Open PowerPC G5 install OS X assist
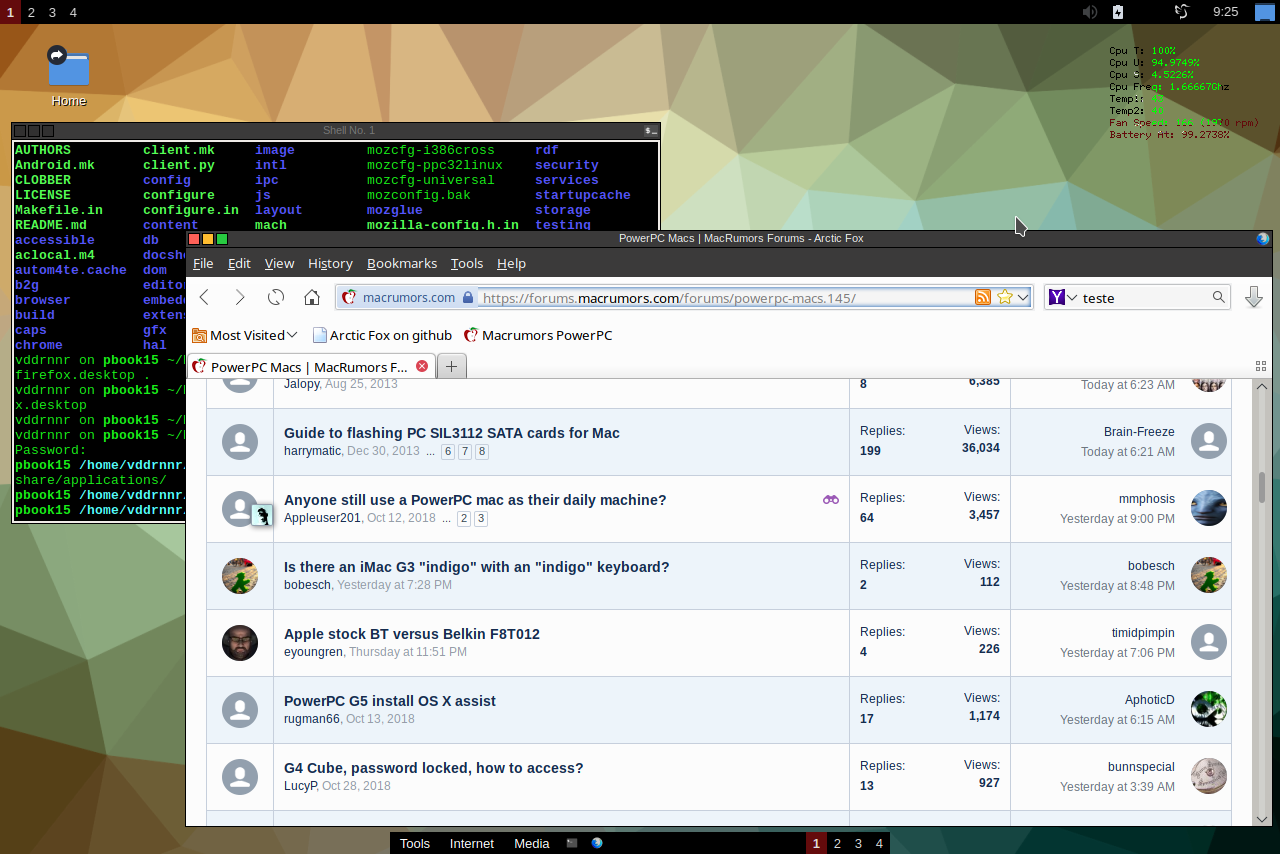Image resolution: width=1280 pixels, height=854 pixels. point(390,701)
